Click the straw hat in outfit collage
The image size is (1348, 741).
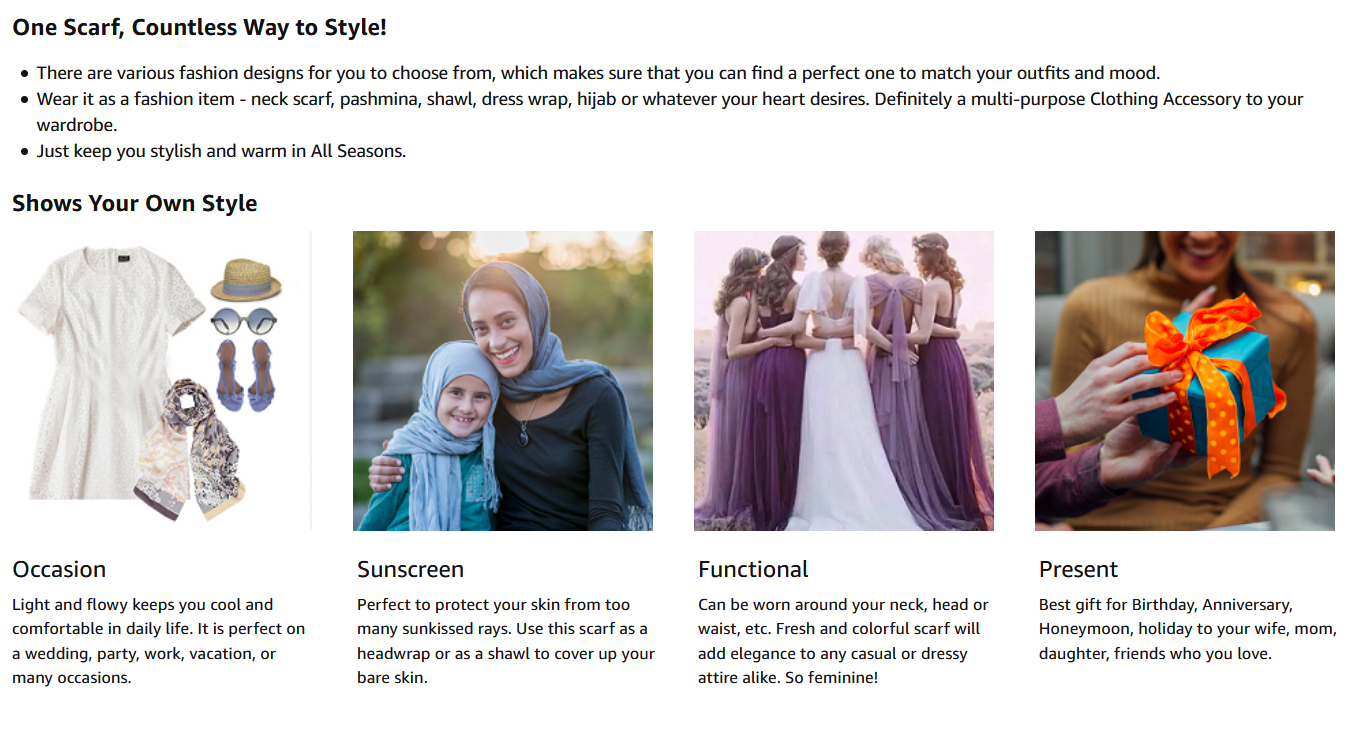246,280
